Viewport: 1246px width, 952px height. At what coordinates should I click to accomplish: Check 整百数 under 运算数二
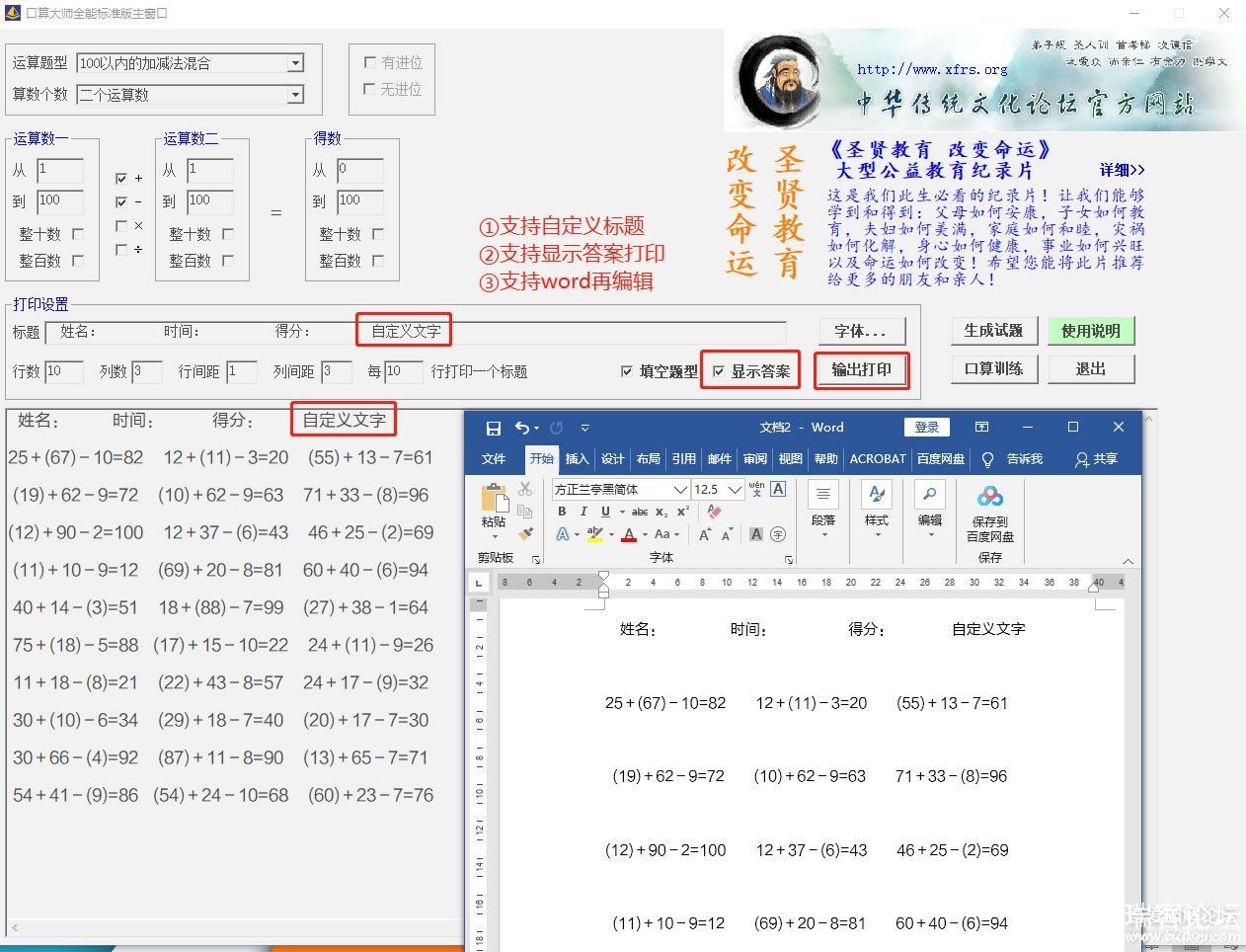point(228,261)
